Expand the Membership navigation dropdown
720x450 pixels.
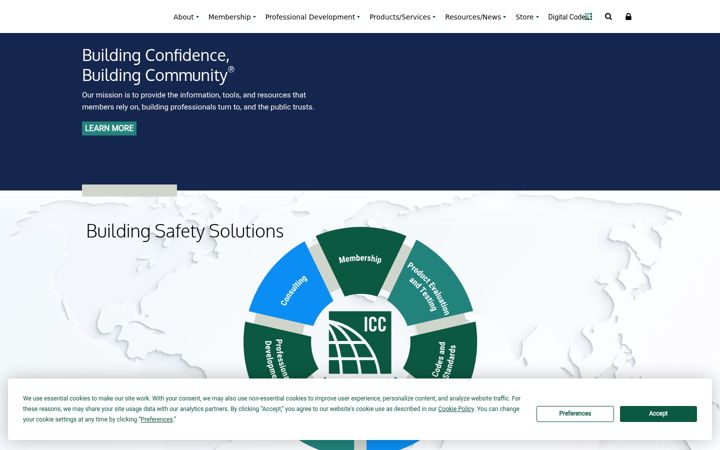coord(232,17)
